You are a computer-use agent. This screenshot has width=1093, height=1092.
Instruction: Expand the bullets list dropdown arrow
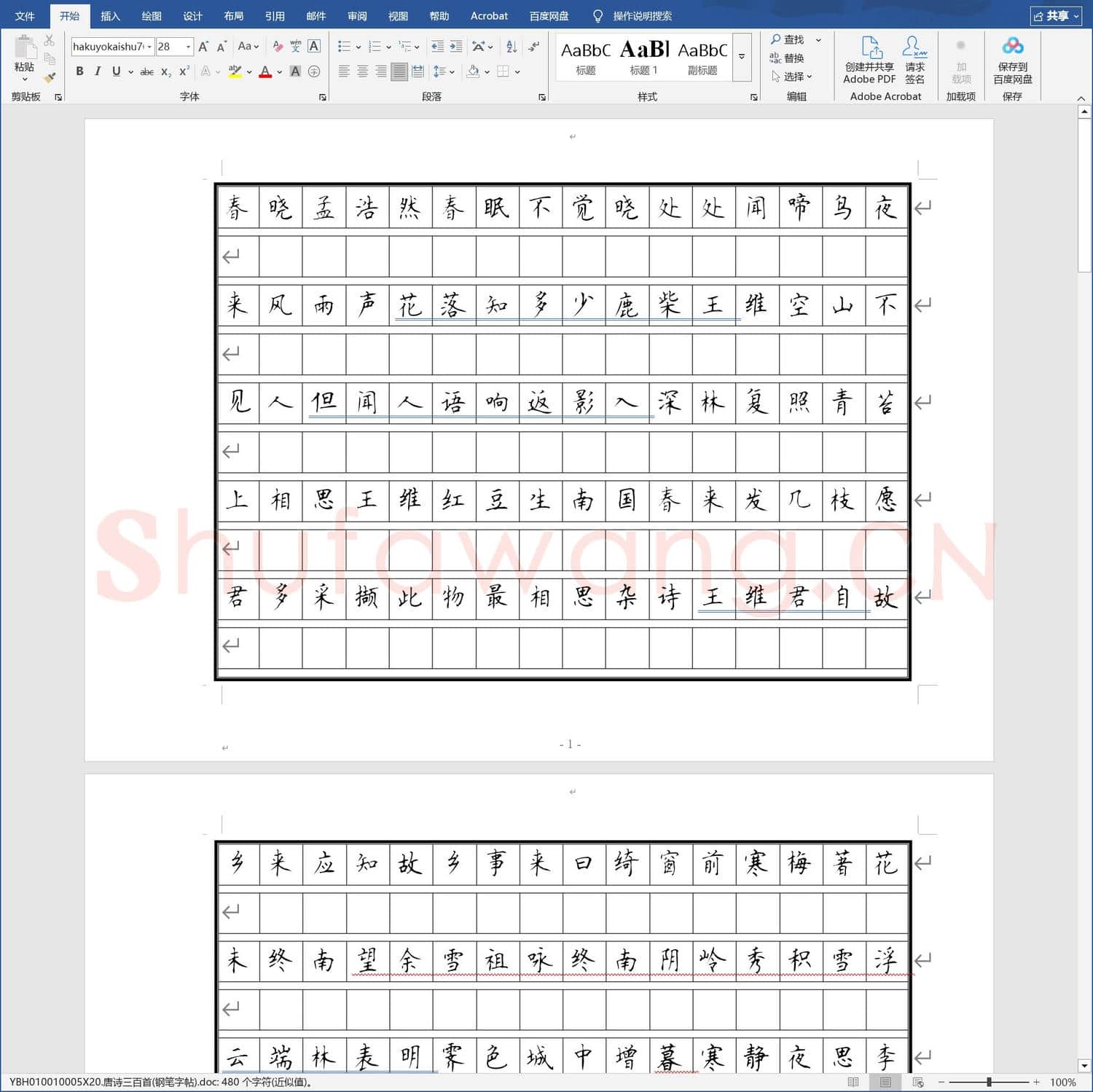tap(359, 47)
